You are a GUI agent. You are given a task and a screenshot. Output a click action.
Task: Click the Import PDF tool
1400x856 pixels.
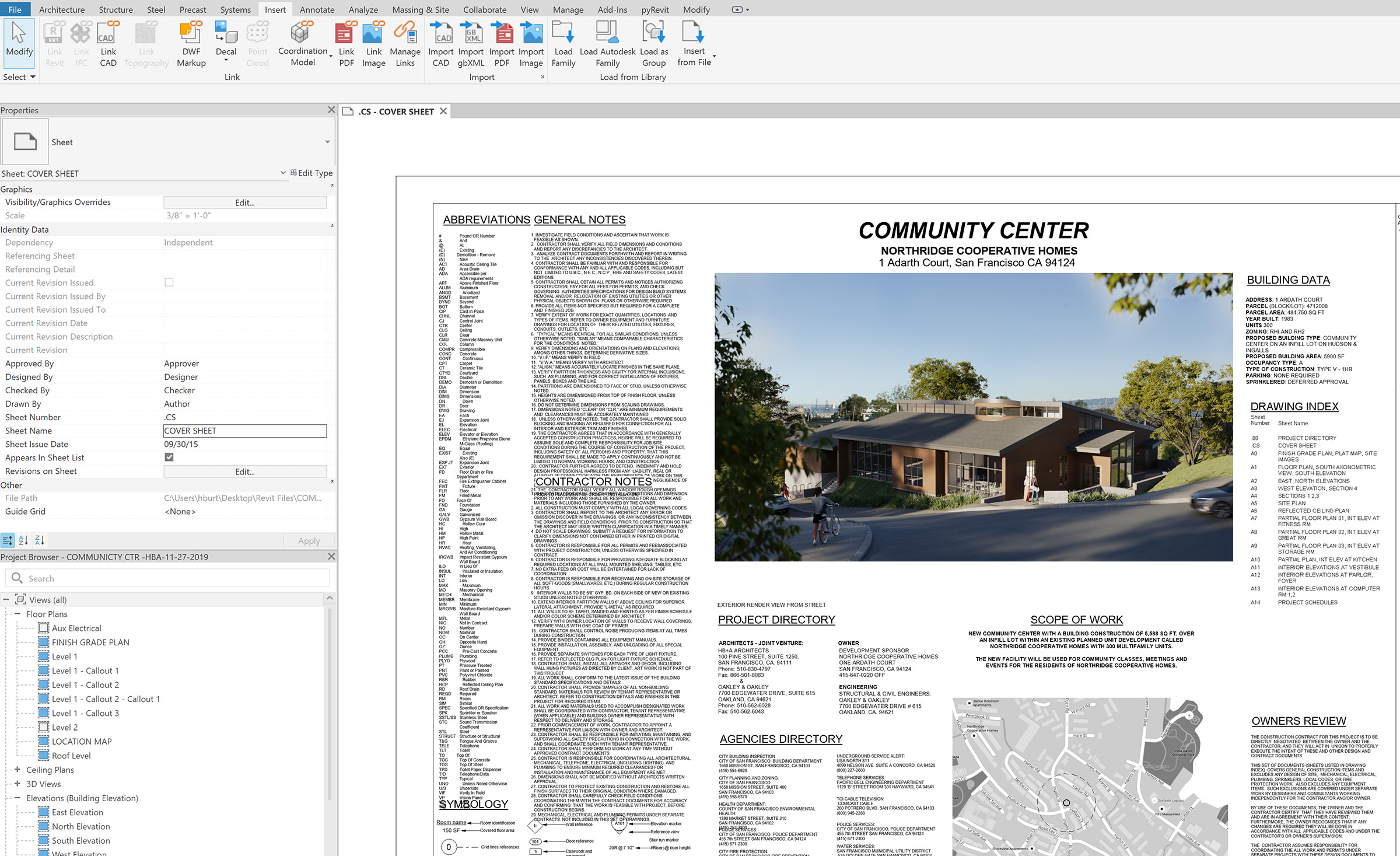pyautogui.click(x=502, y=44)
